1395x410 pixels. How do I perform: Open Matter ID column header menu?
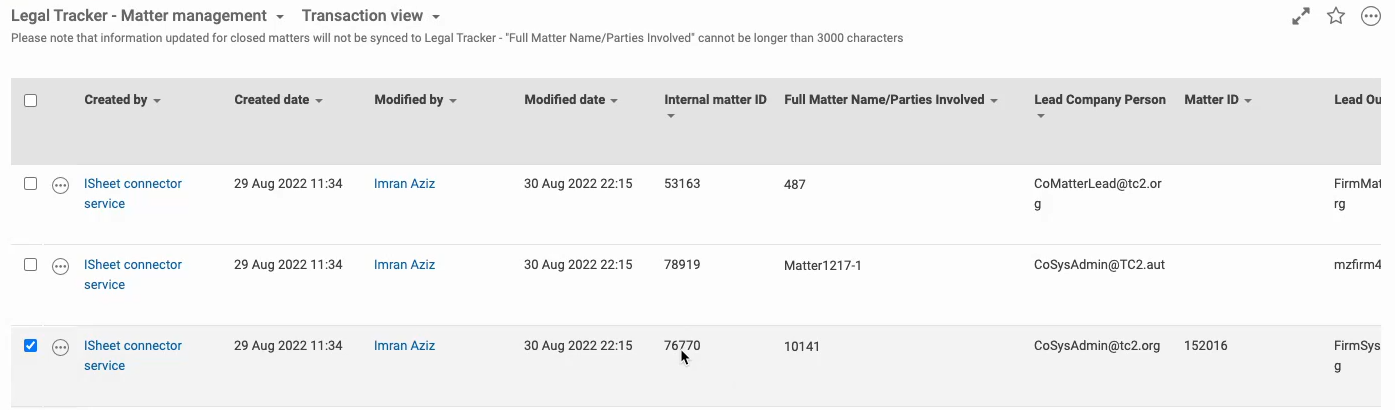(x=1248, y=101)
